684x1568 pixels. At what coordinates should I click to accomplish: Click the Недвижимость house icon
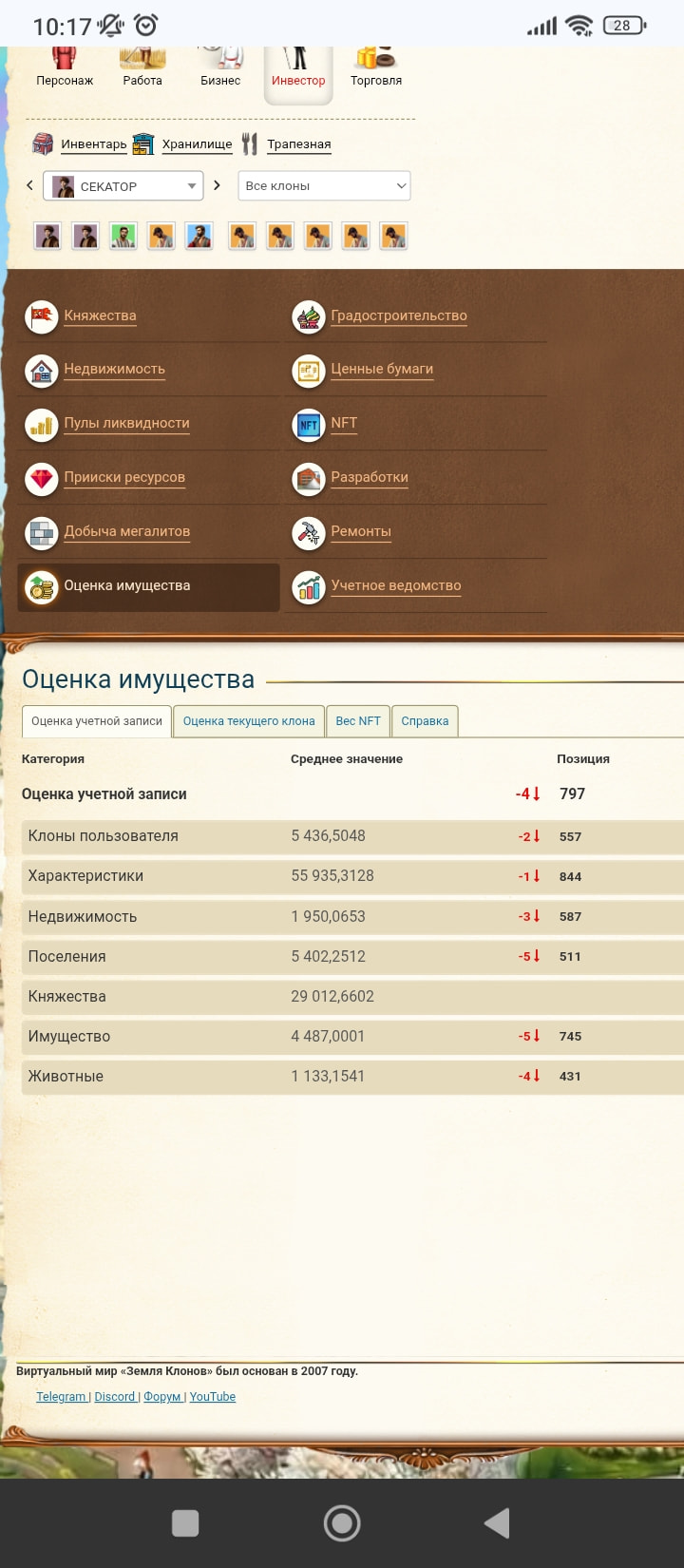[41, 371]
